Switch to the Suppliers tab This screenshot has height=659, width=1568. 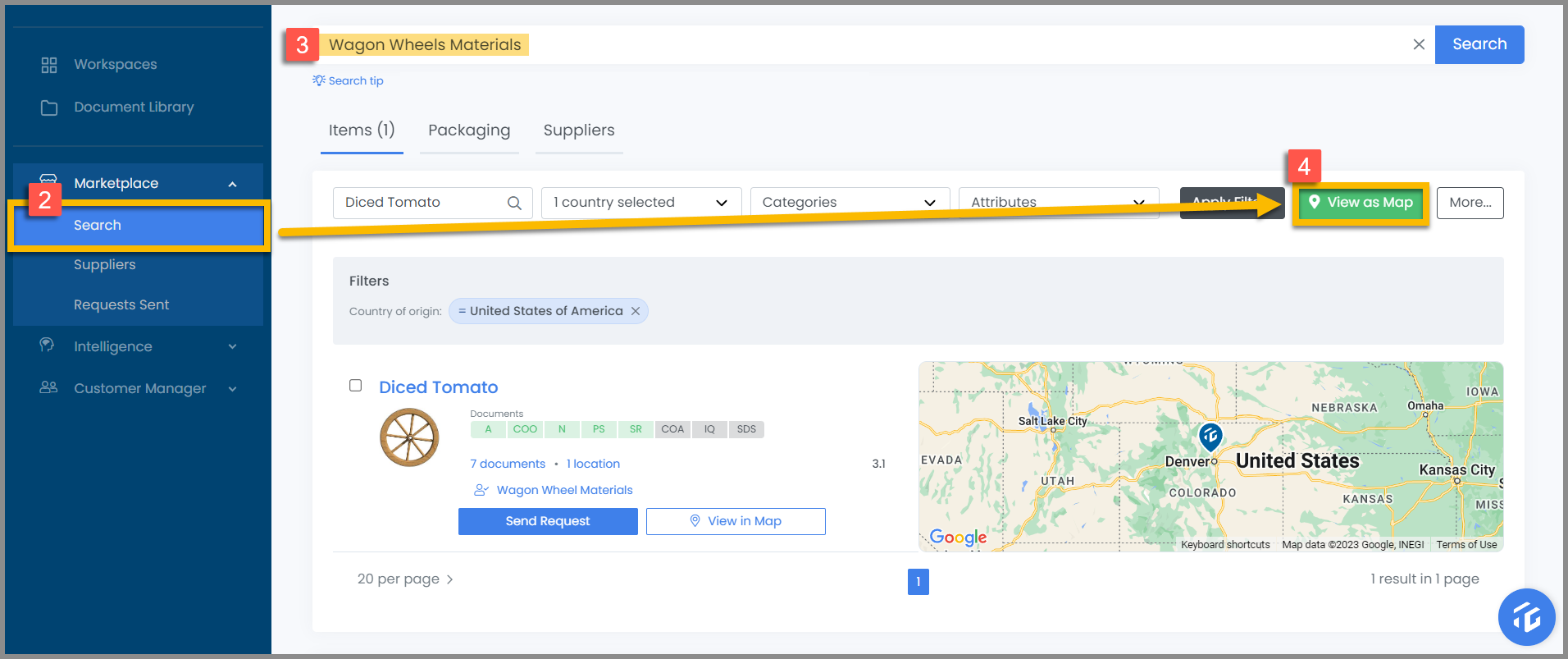click(x=579, y=130)
